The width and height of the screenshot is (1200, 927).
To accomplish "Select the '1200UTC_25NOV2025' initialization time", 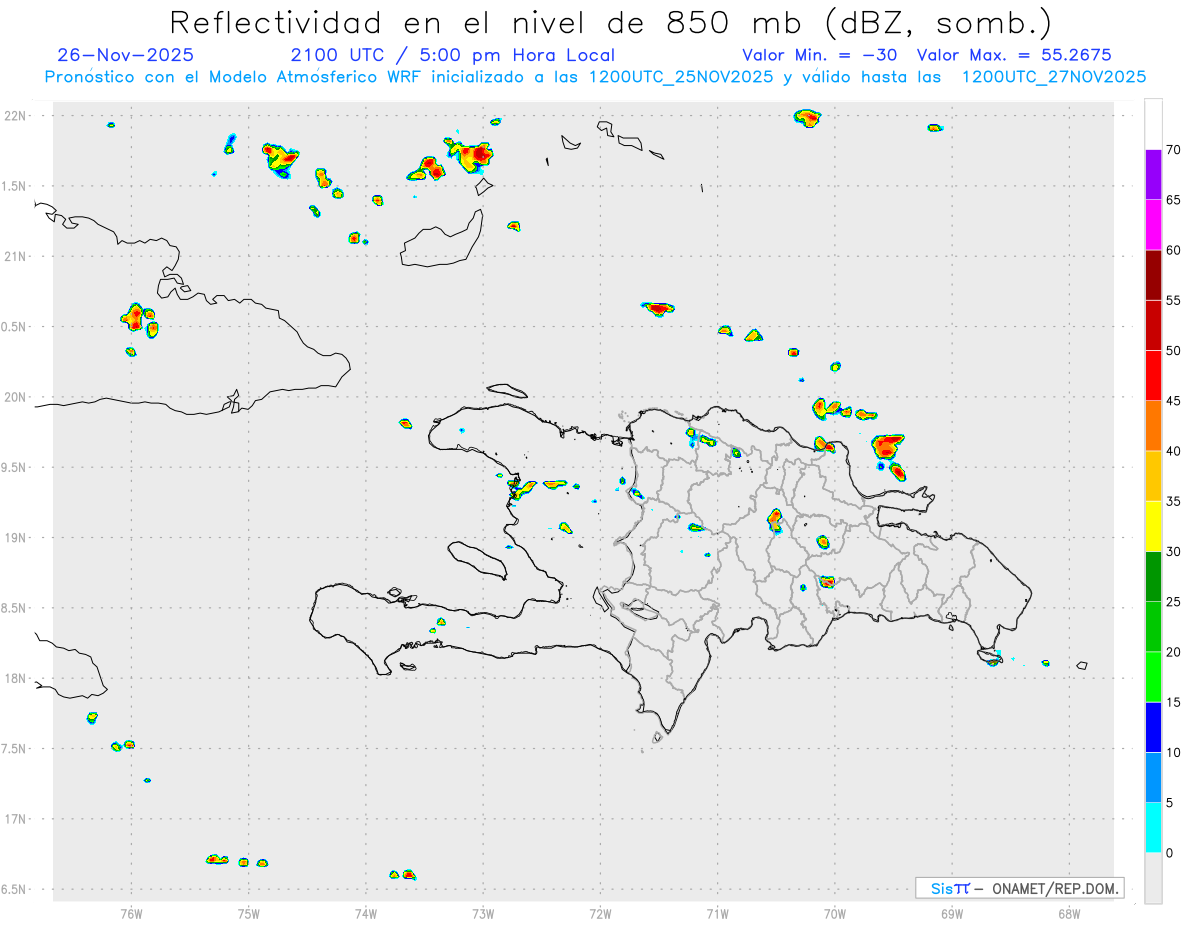I will pos(680,77).
